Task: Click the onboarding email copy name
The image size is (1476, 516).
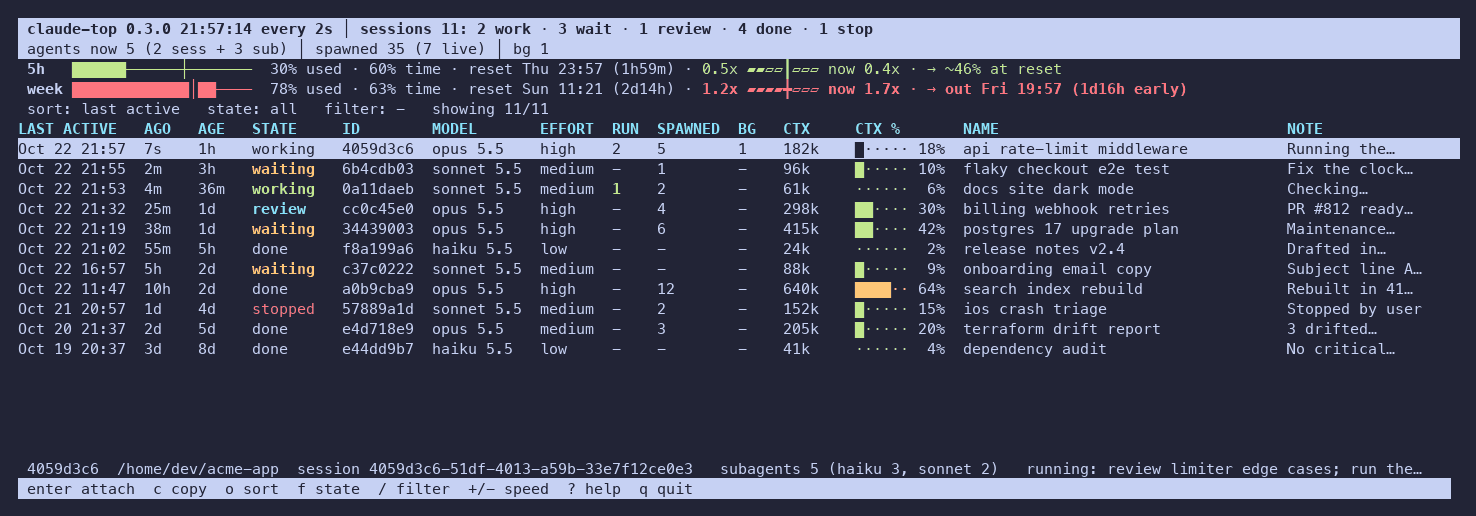Action: [x=1057, y=269]
